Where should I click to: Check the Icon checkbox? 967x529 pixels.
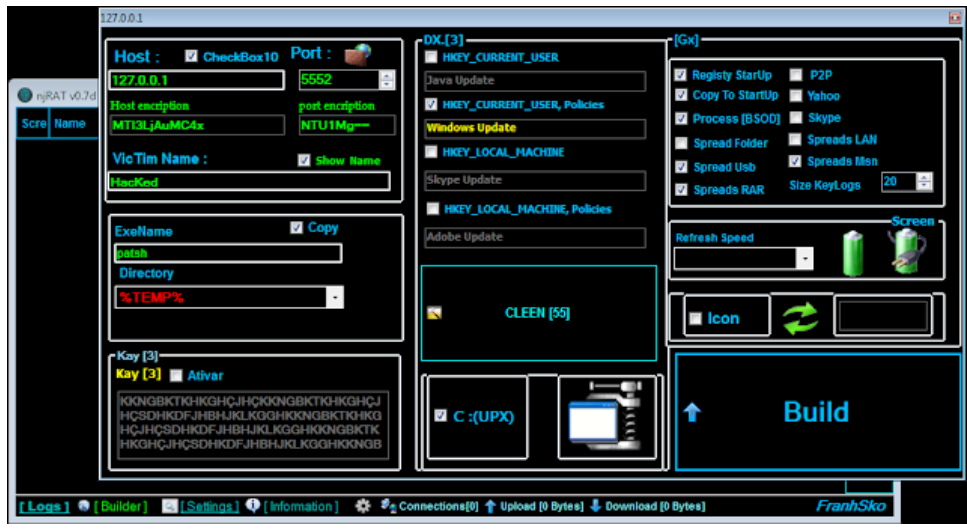pos(695,318)
